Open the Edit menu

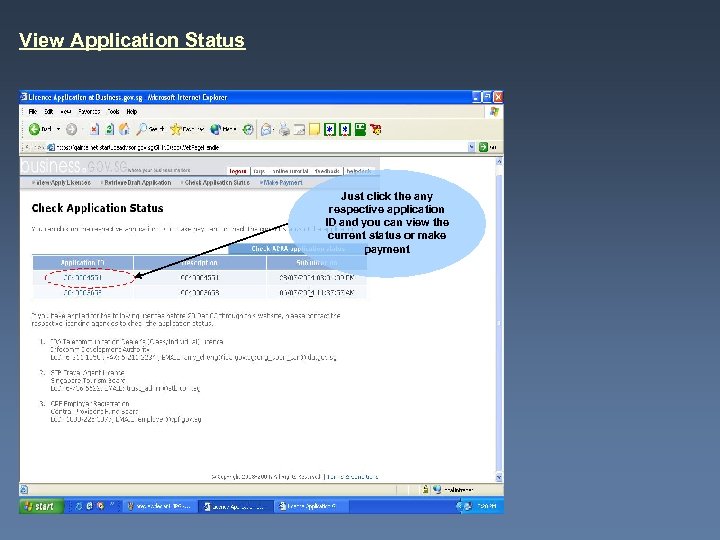49,112
